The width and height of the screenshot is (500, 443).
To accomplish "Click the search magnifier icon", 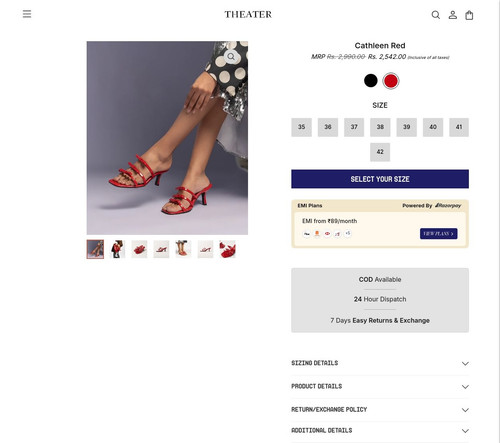I will click(436, 15).
